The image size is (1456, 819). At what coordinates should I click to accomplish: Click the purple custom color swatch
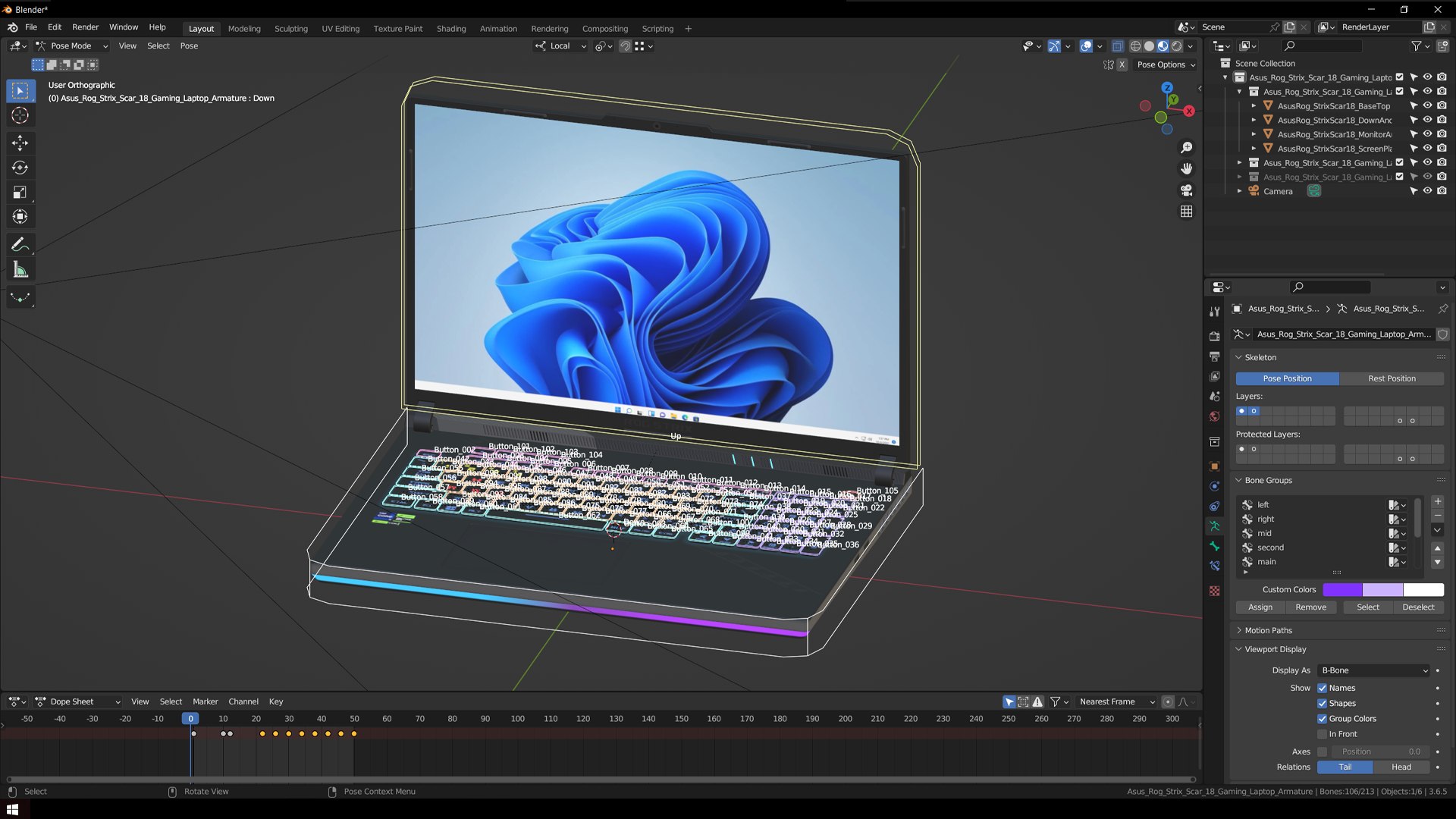click(x=1342, y=590)
